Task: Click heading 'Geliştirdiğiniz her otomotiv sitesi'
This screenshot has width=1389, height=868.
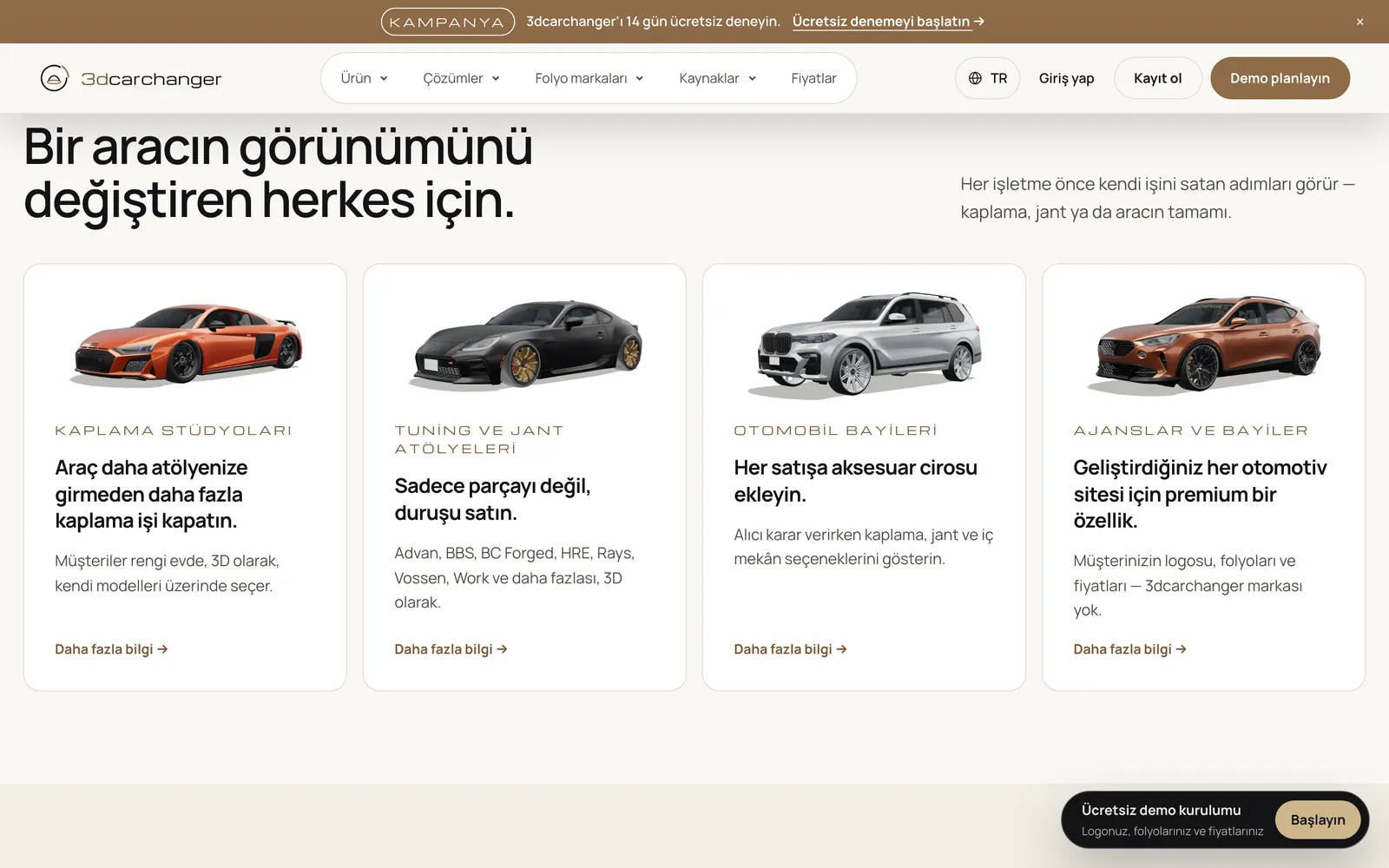Action: click(1200, 494)
